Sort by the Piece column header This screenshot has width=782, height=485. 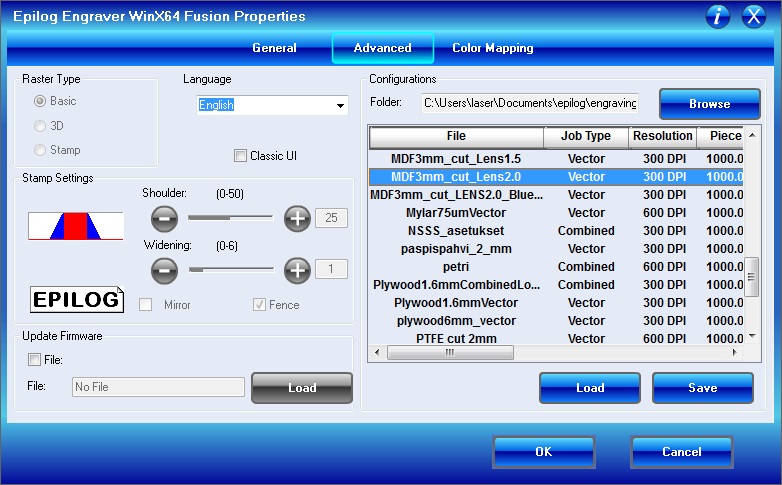(x=720, y=136)
